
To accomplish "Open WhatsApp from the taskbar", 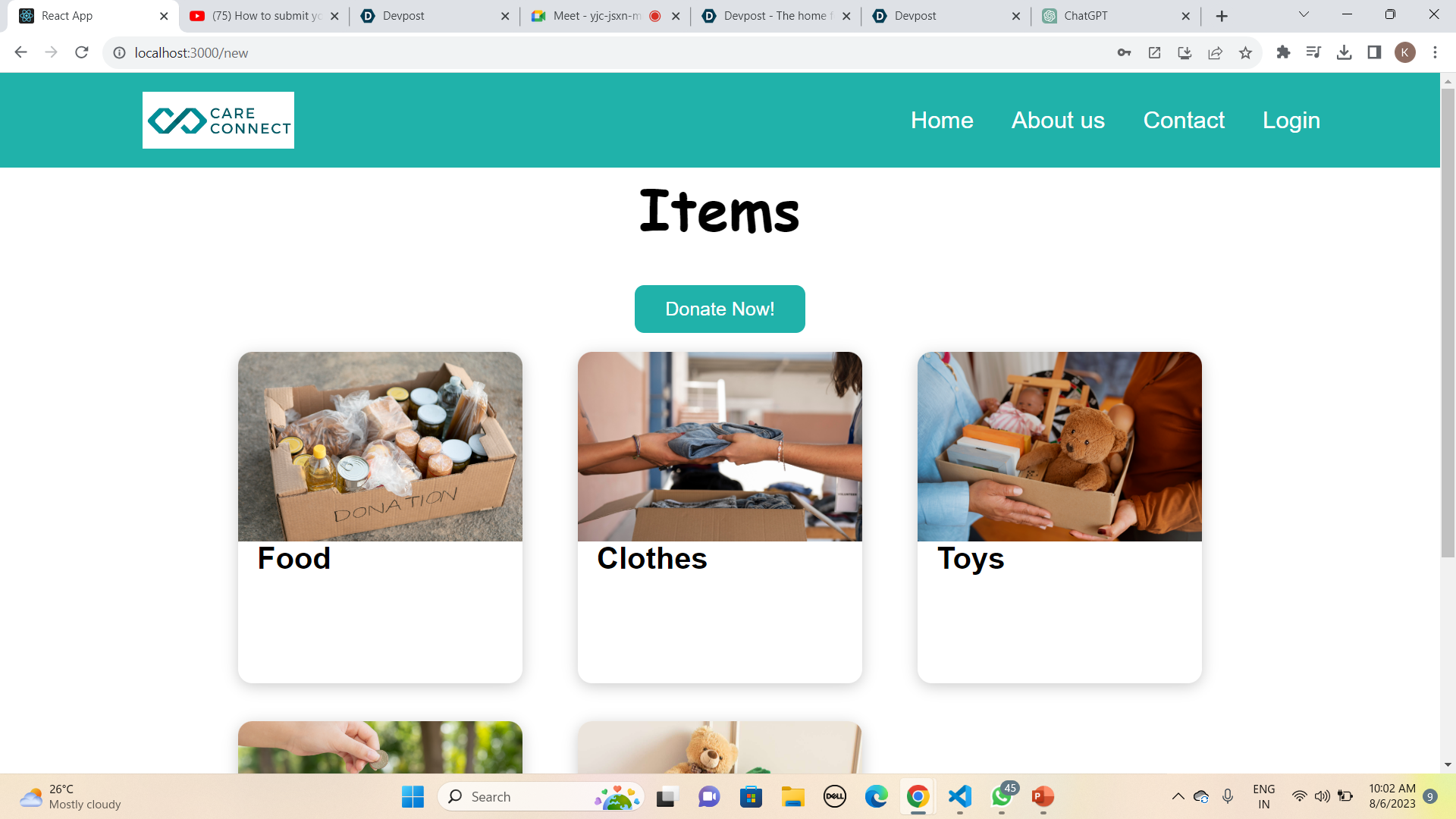I will click(1002, 796).
